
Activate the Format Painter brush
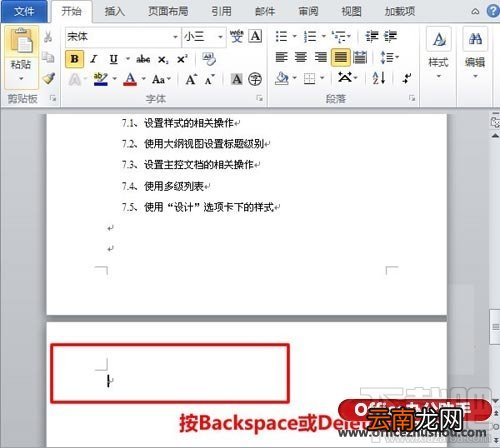pyautogui.click(x=49, y=79)
